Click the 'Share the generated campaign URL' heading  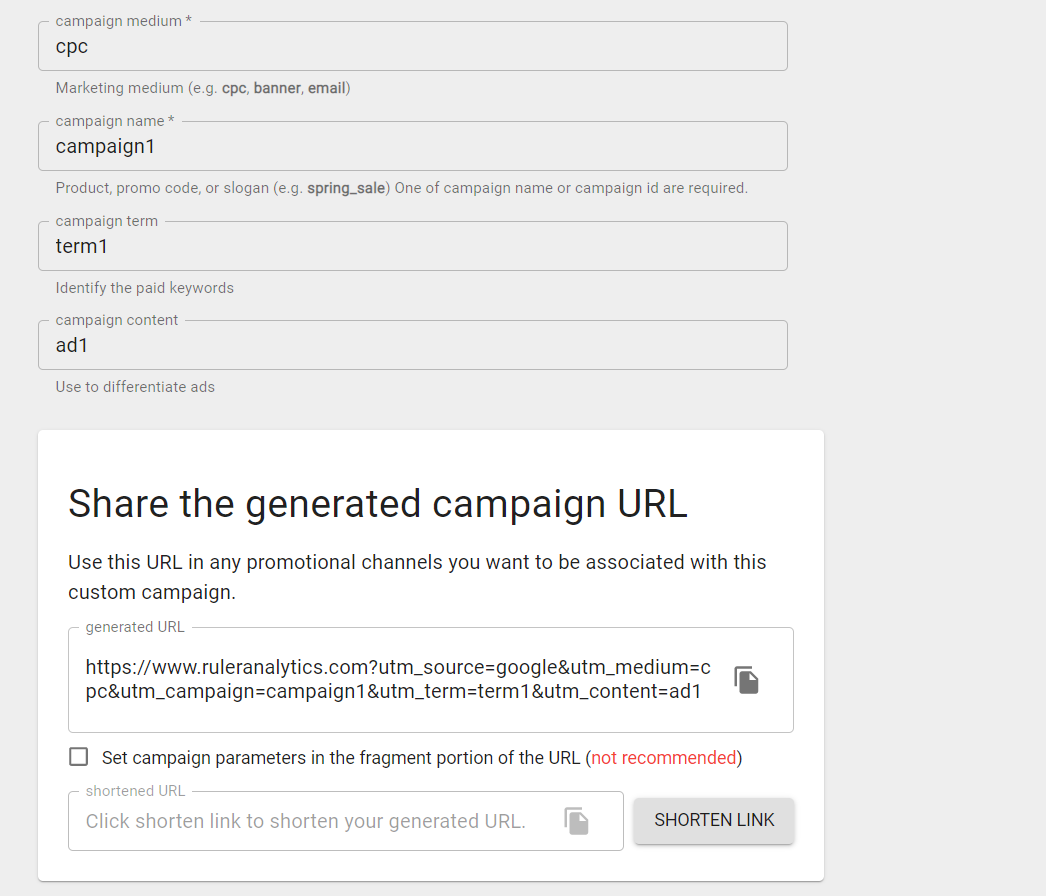point(377,503)
